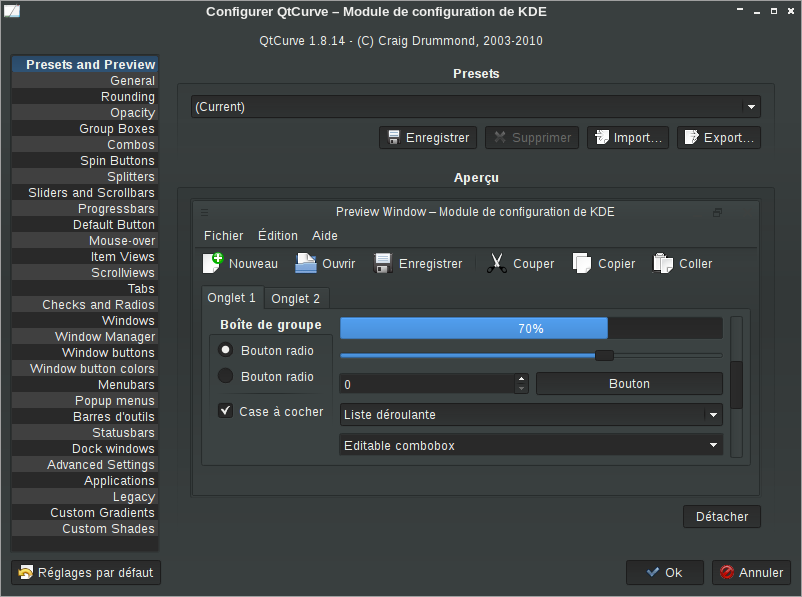Click the Ouvrir folder icon

pyautogui.click(x=306, y=263)
